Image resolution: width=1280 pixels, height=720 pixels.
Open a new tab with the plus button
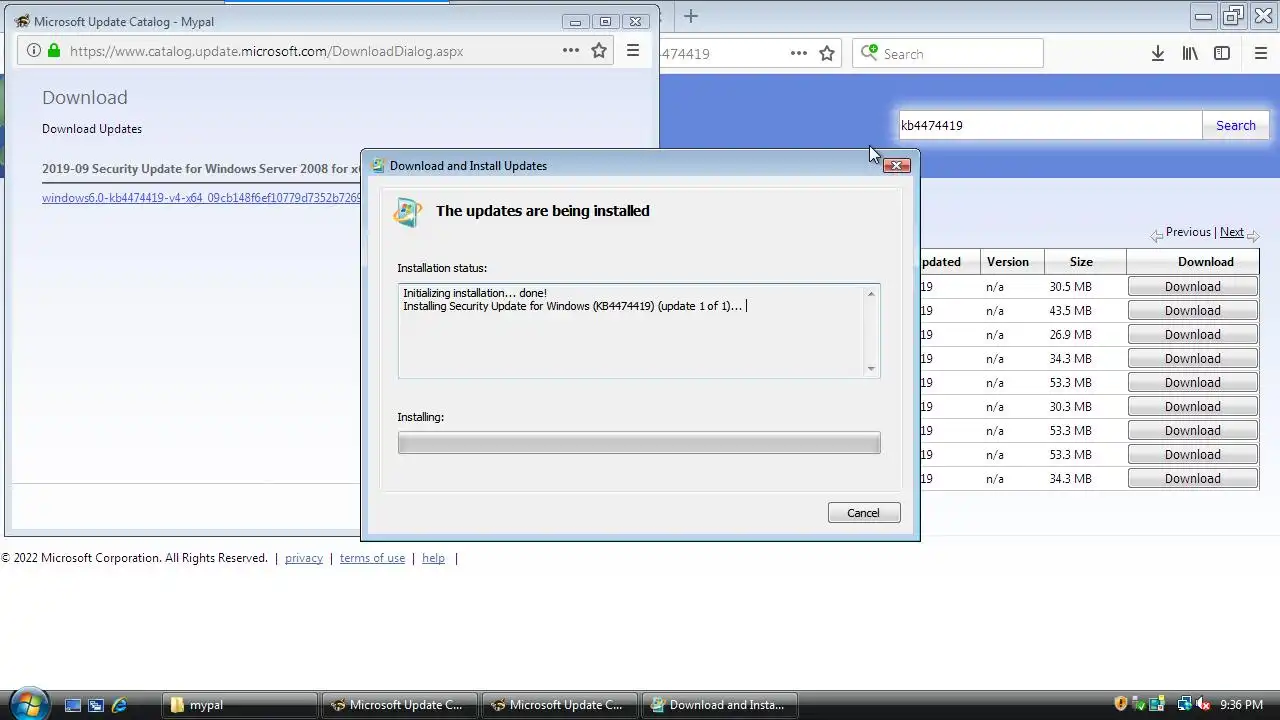[691, 16]
